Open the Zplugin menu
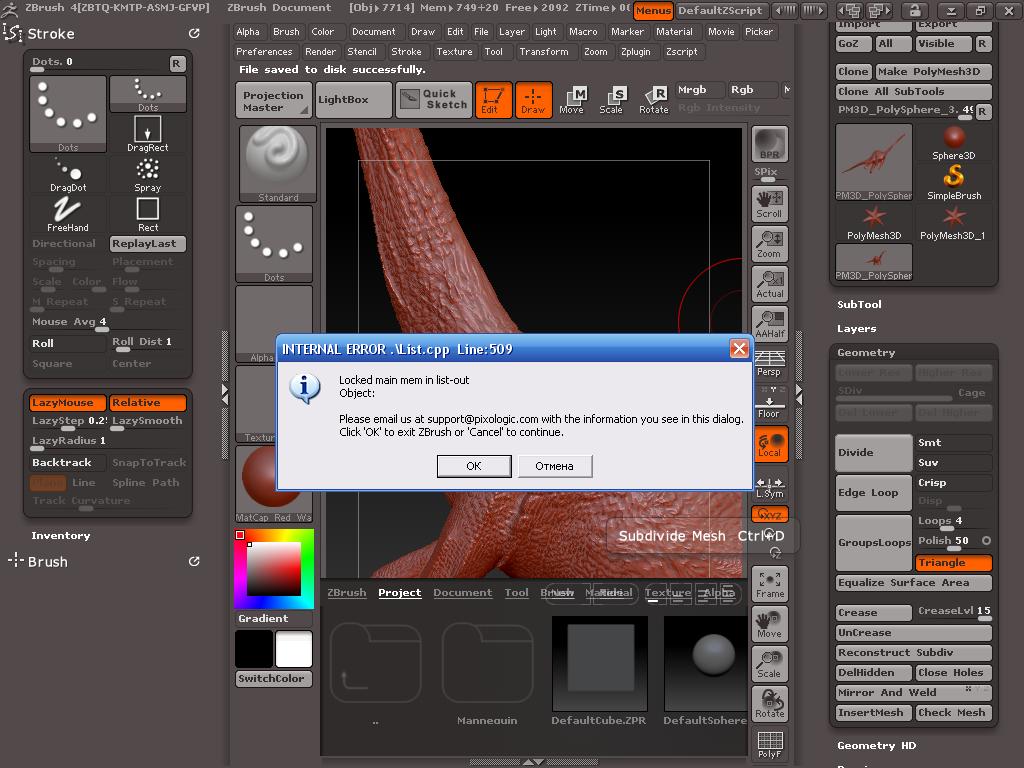 636,52
